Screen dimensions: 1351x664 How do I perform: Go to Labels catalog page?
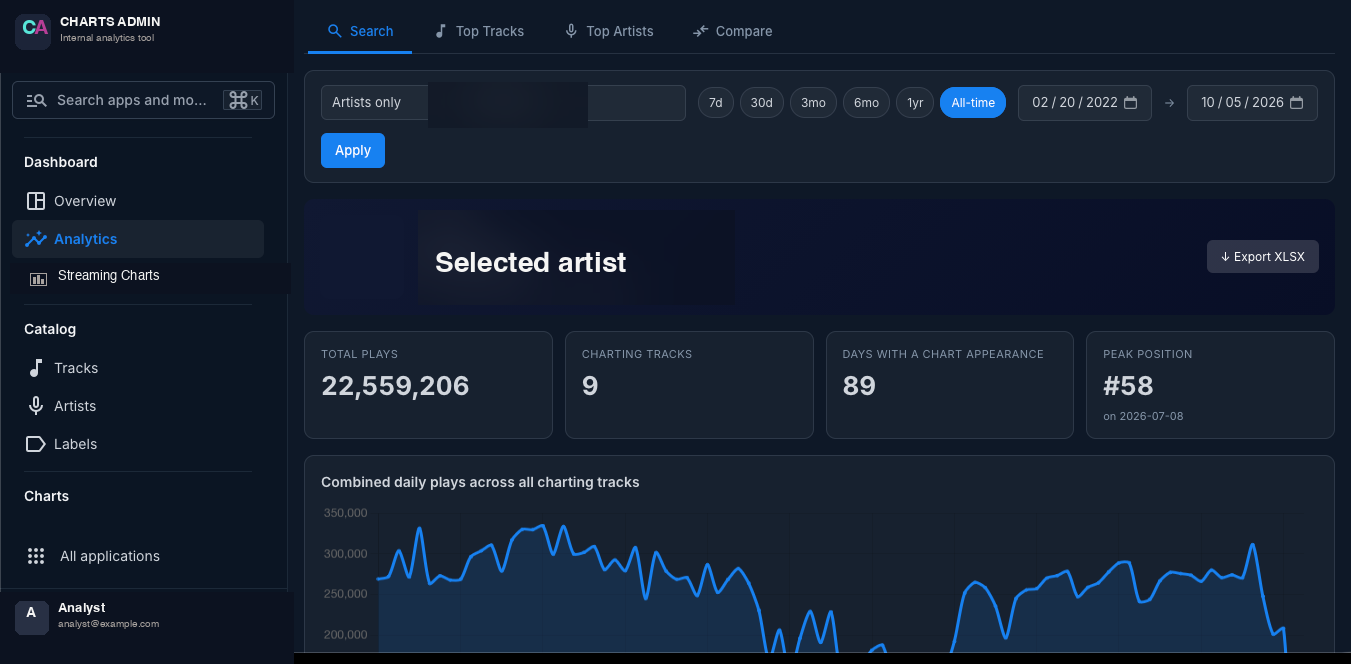(x=138, y=444)
